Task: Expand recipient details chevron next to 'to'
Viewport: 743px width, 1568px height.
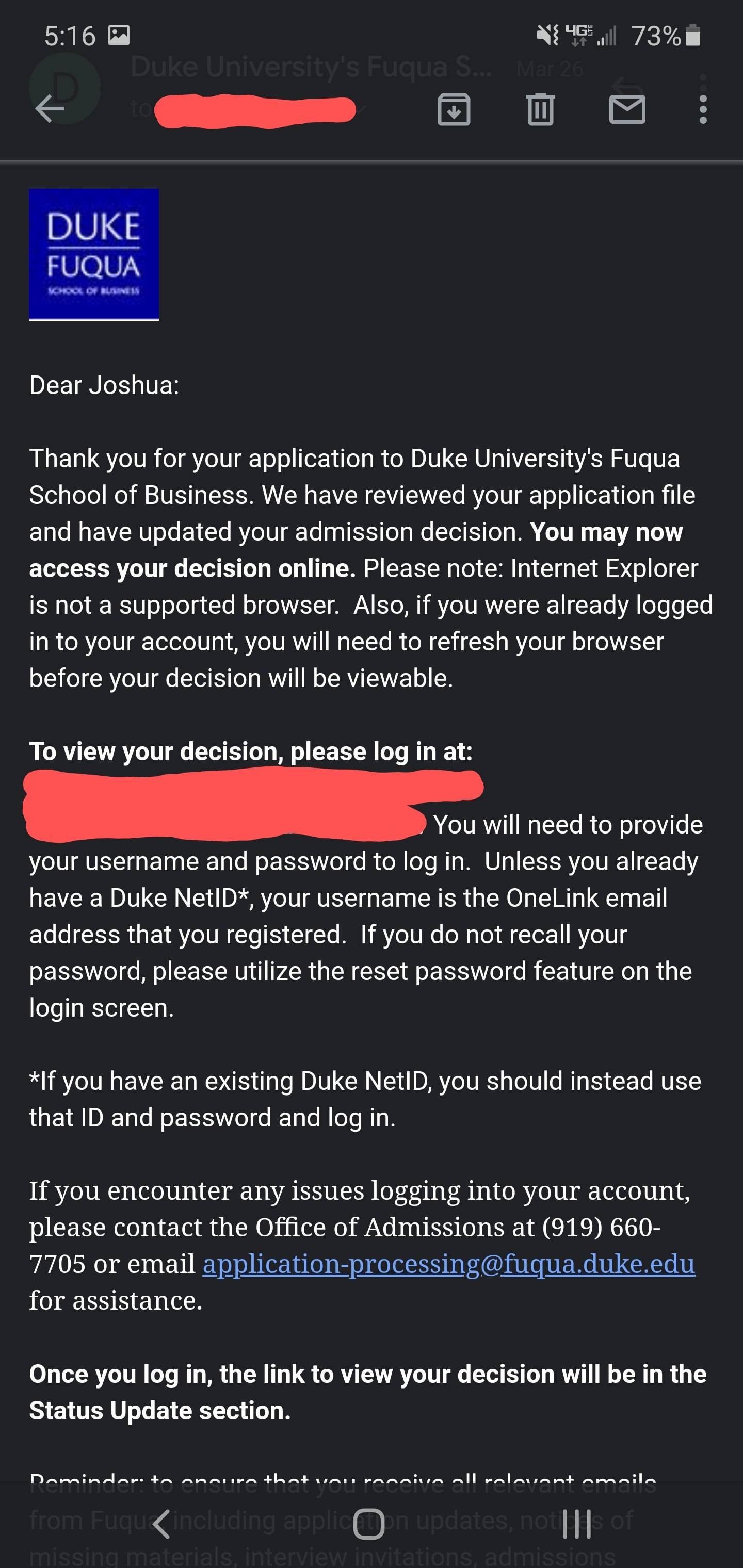Action: [362, 109]
